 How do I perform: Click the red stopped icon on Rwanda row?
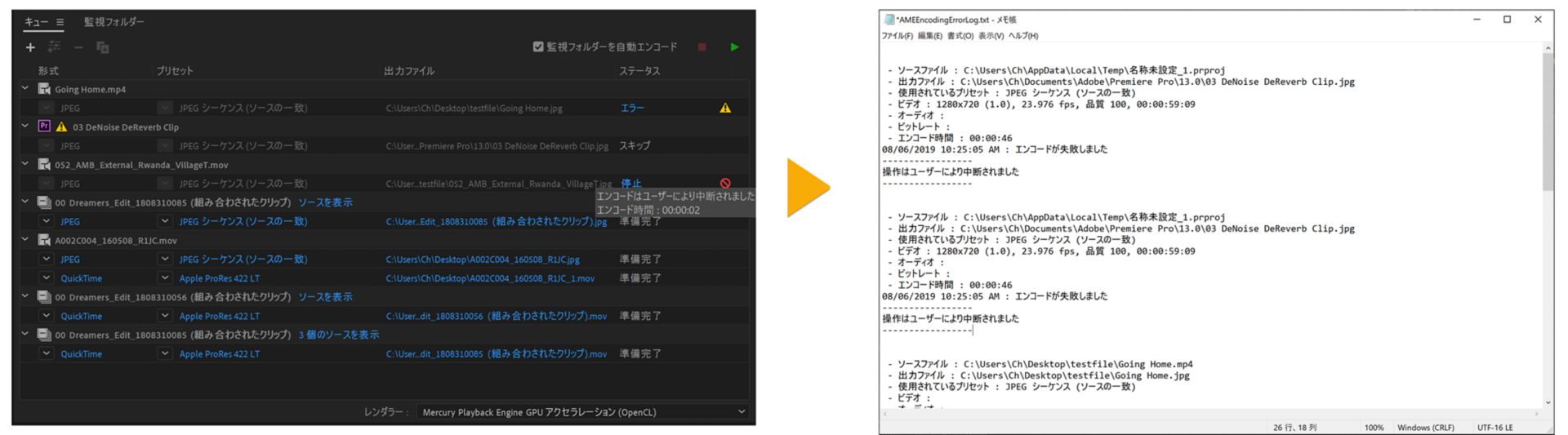725,184
